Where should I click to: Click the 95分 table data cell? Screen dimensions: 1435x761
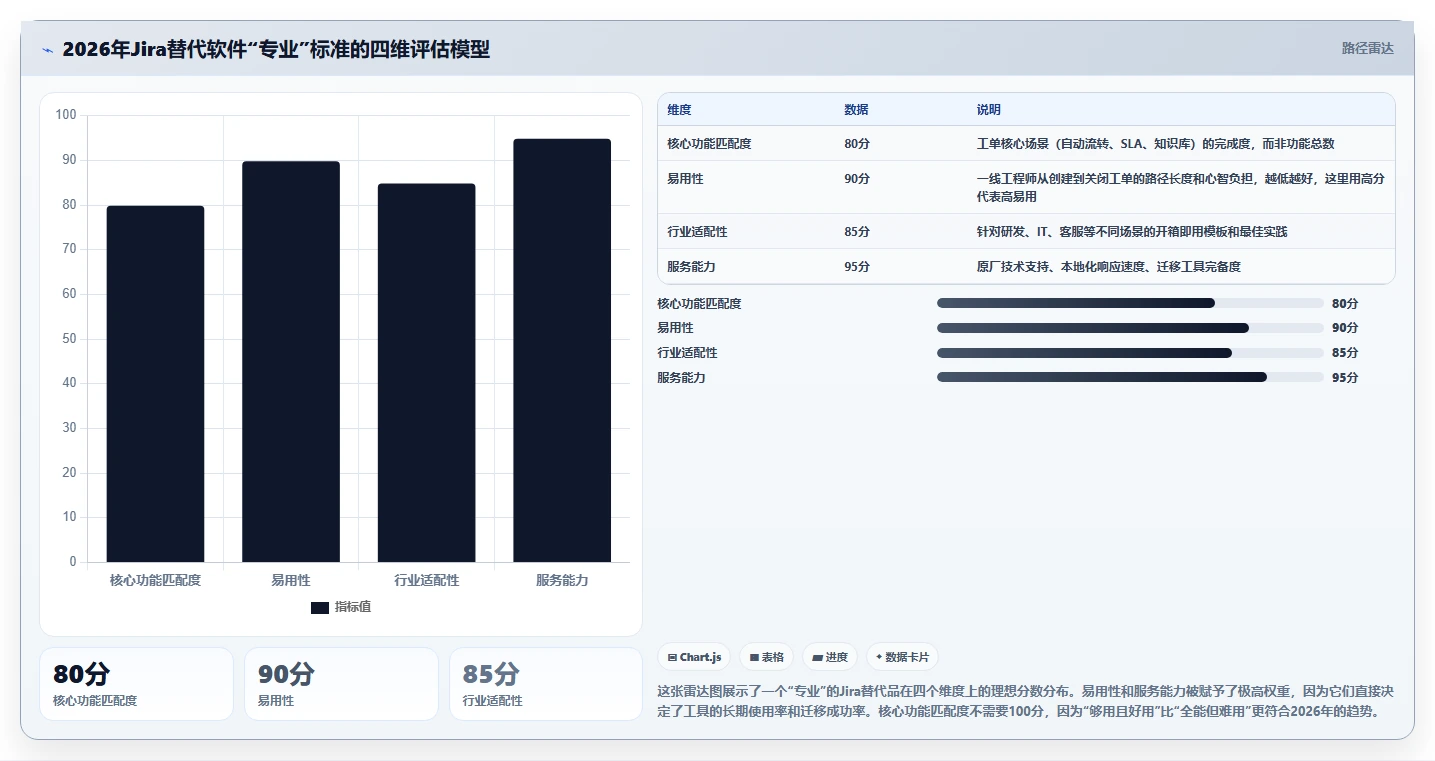click(900, 266)
